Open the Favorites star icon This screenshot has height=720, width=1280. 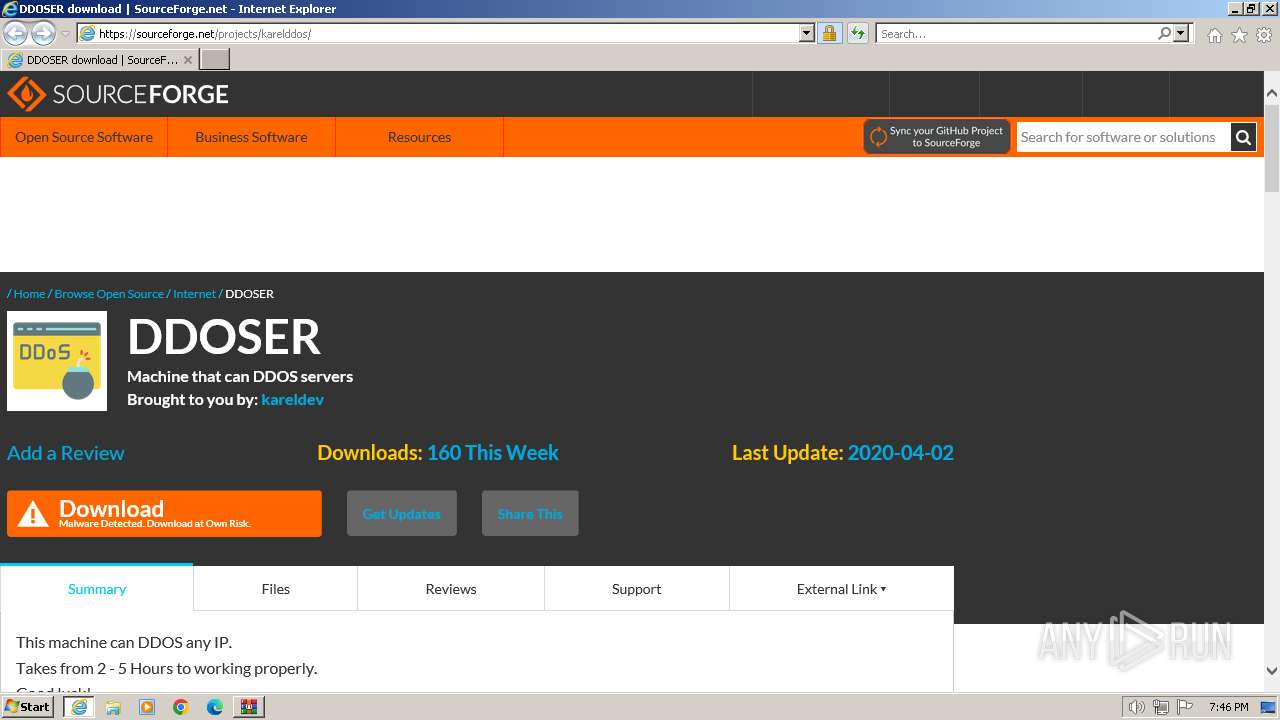1239,35
